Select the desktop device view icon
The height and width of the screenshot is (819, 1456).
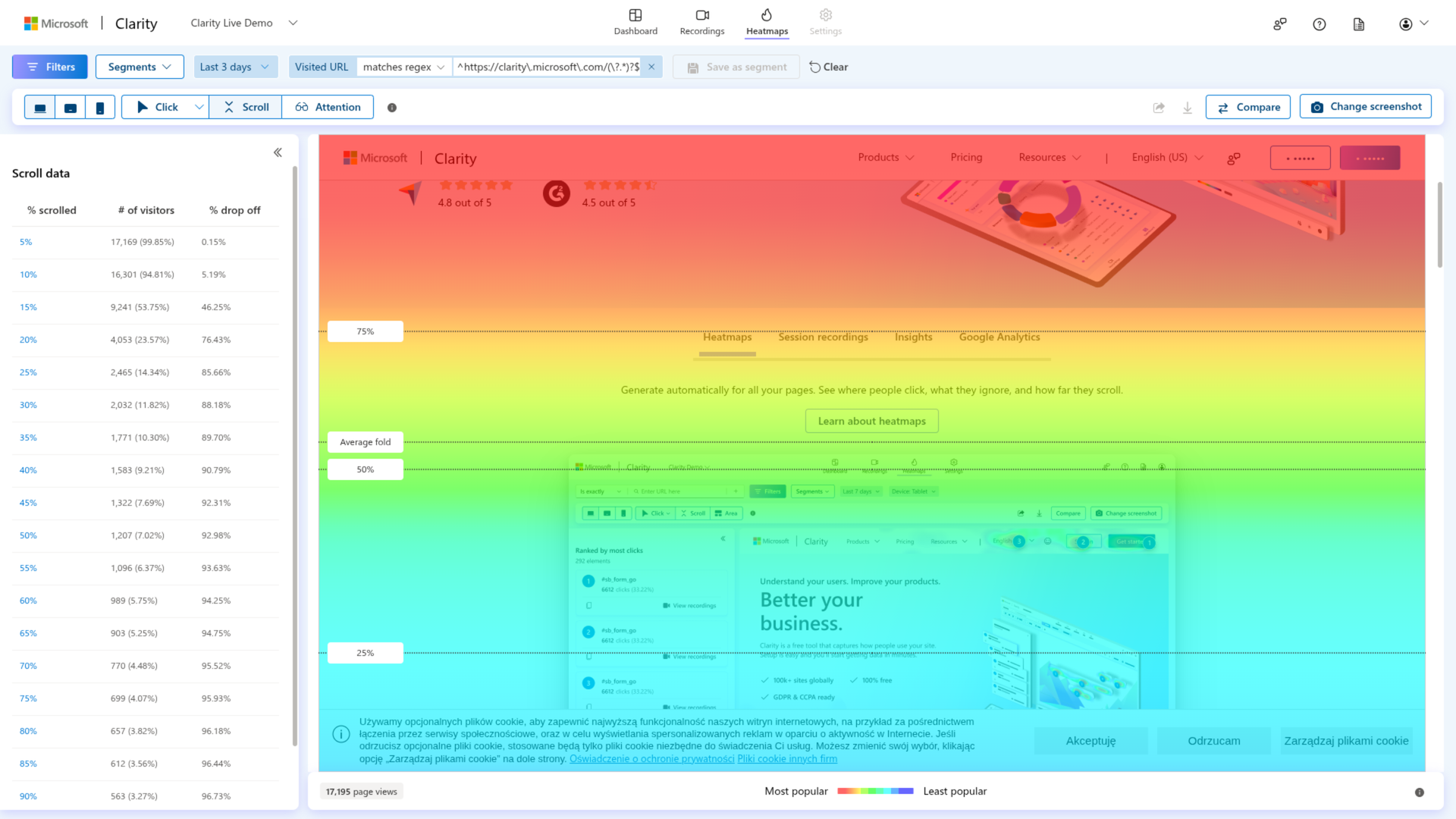coord(40,108)
